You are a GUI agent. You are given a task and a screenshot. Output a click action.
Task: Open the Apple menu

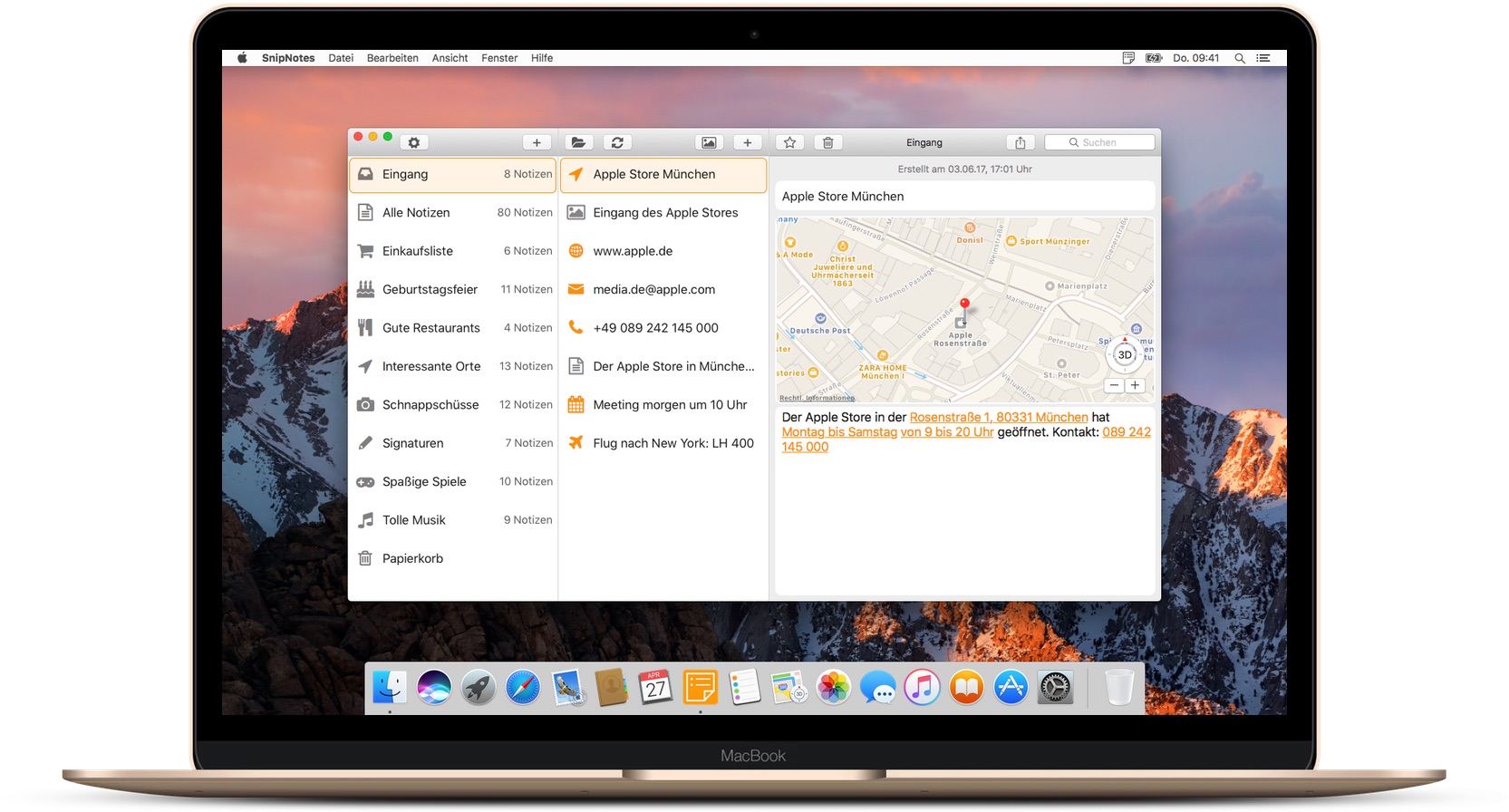[x=242, y=58]
